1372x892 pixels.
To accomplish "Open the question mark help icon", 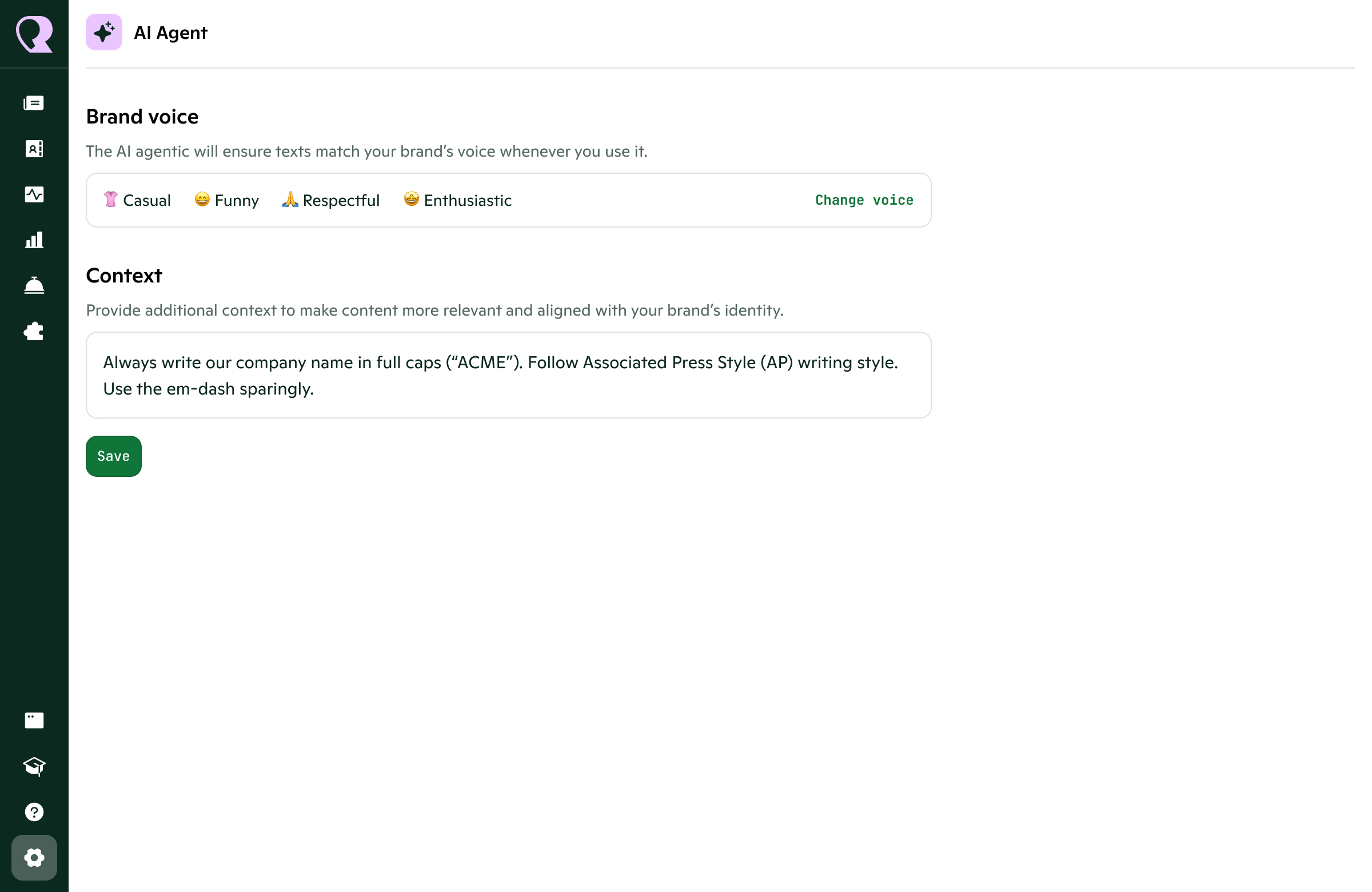I will (x=34, y=811).
